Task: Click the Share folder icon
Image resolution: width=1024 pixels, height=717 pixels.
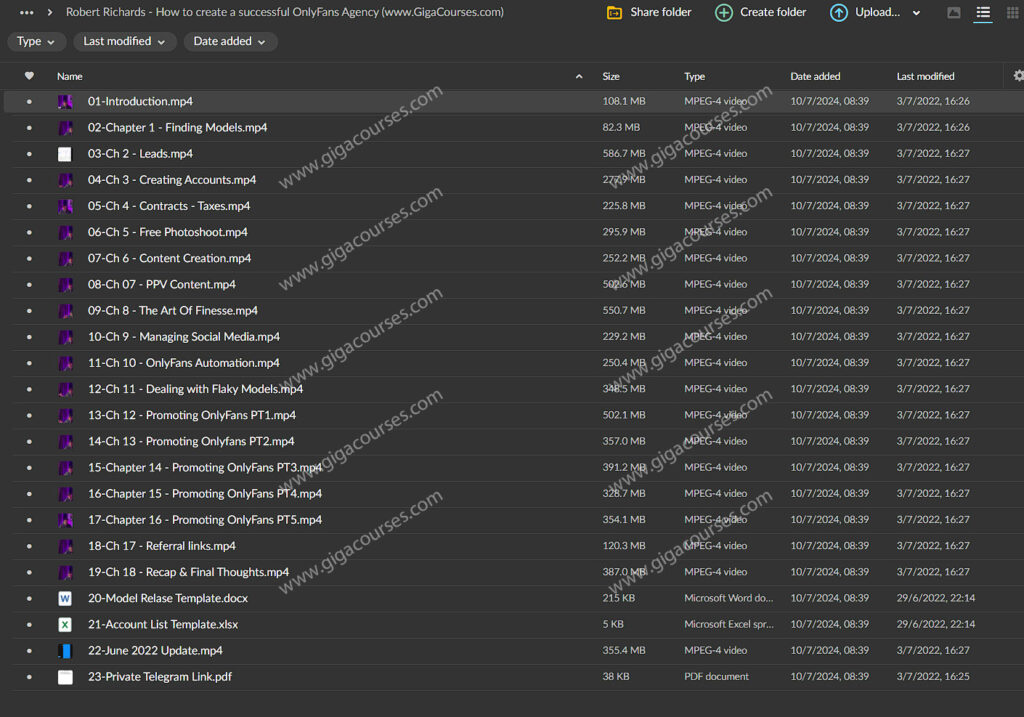Action: [x=615, y=13]
